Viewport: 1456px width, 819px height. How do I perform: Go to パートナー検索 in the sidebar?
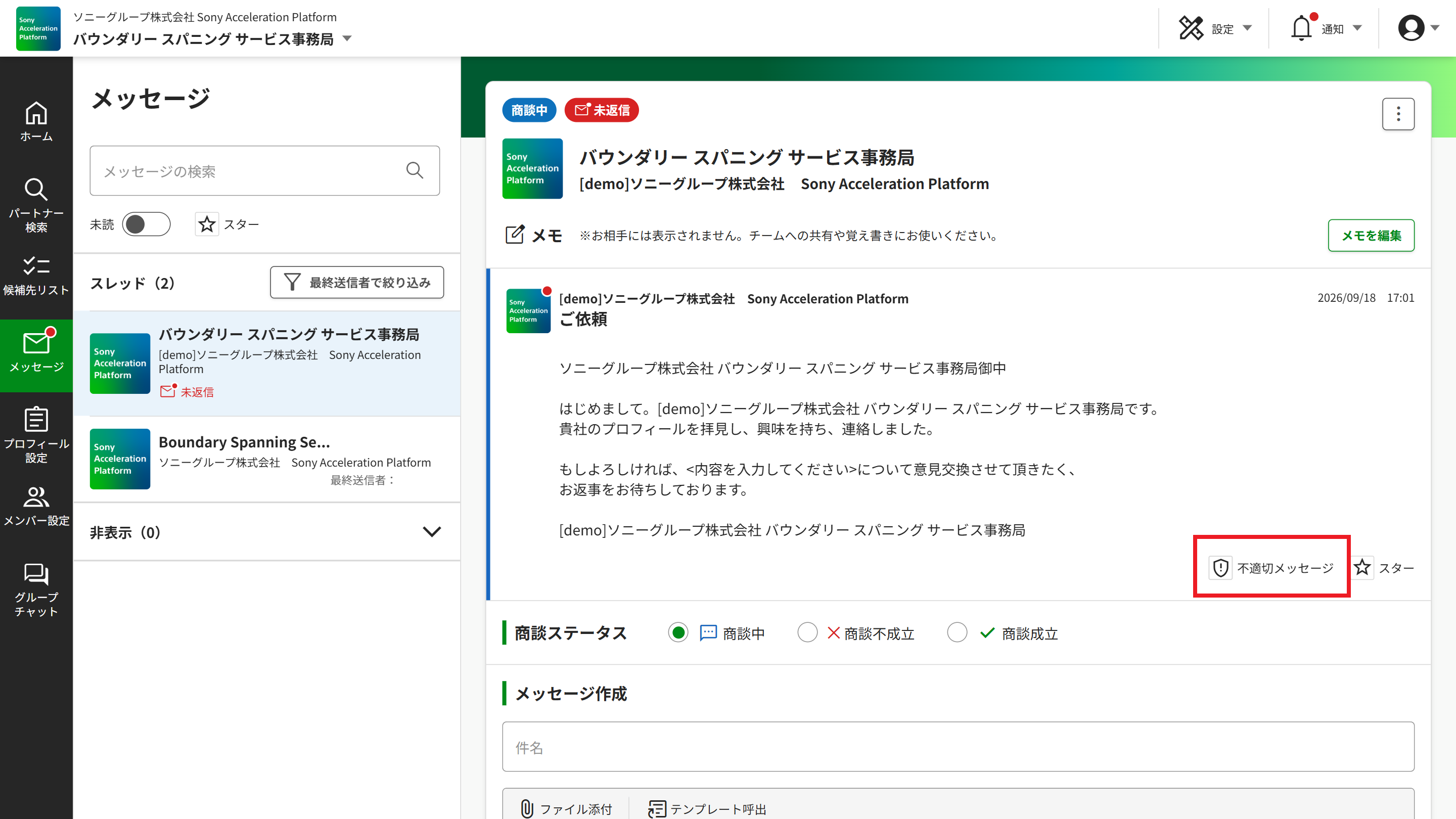pos(36,205)
